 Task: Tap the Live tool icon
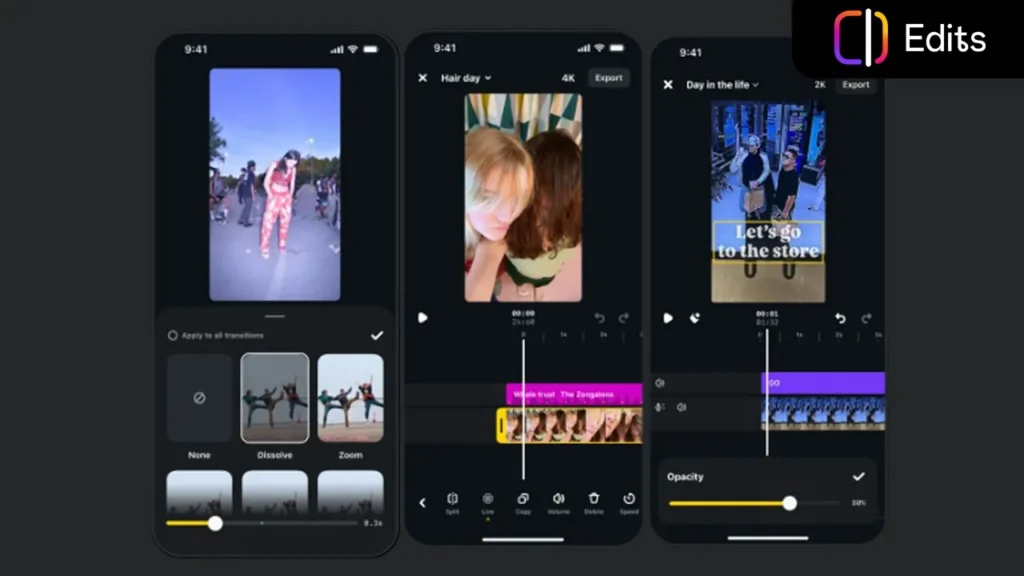(x=488, y=499)
